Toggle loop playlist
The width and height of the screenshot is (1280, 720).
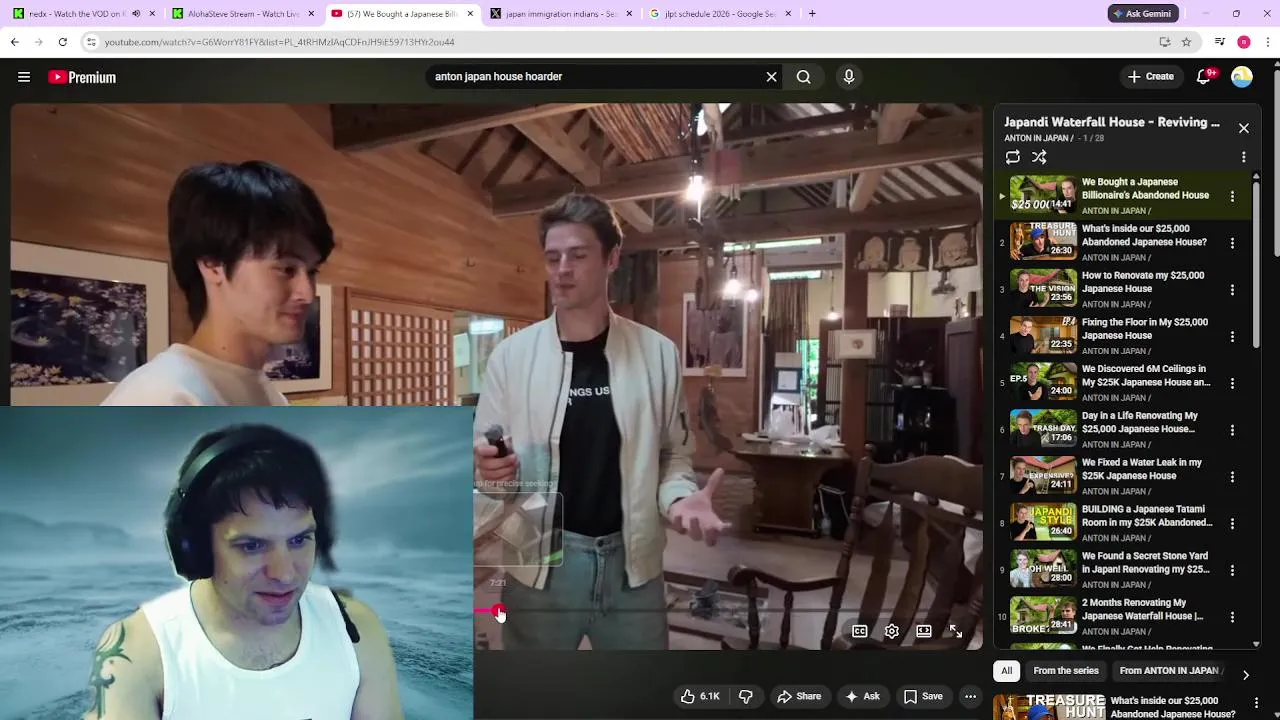click(x=1013, y=157)
